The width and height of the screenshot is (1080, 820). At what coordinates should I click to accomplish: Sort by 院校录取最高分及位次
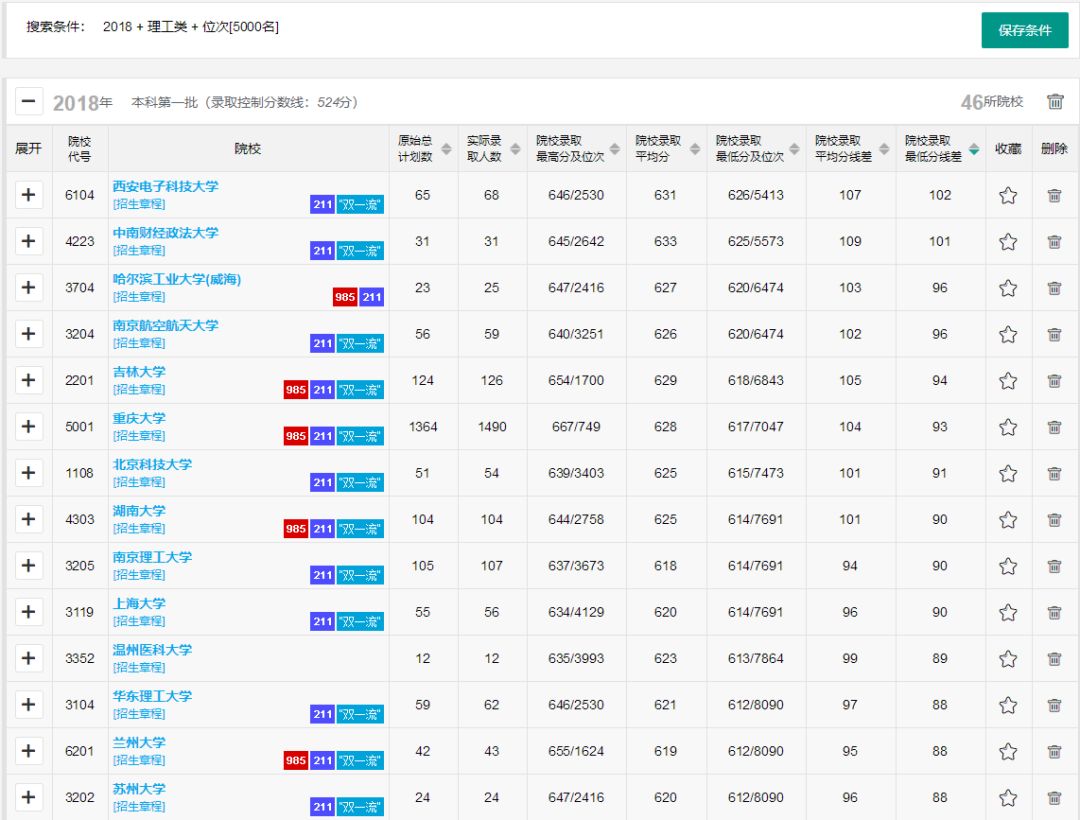(614, 149)
